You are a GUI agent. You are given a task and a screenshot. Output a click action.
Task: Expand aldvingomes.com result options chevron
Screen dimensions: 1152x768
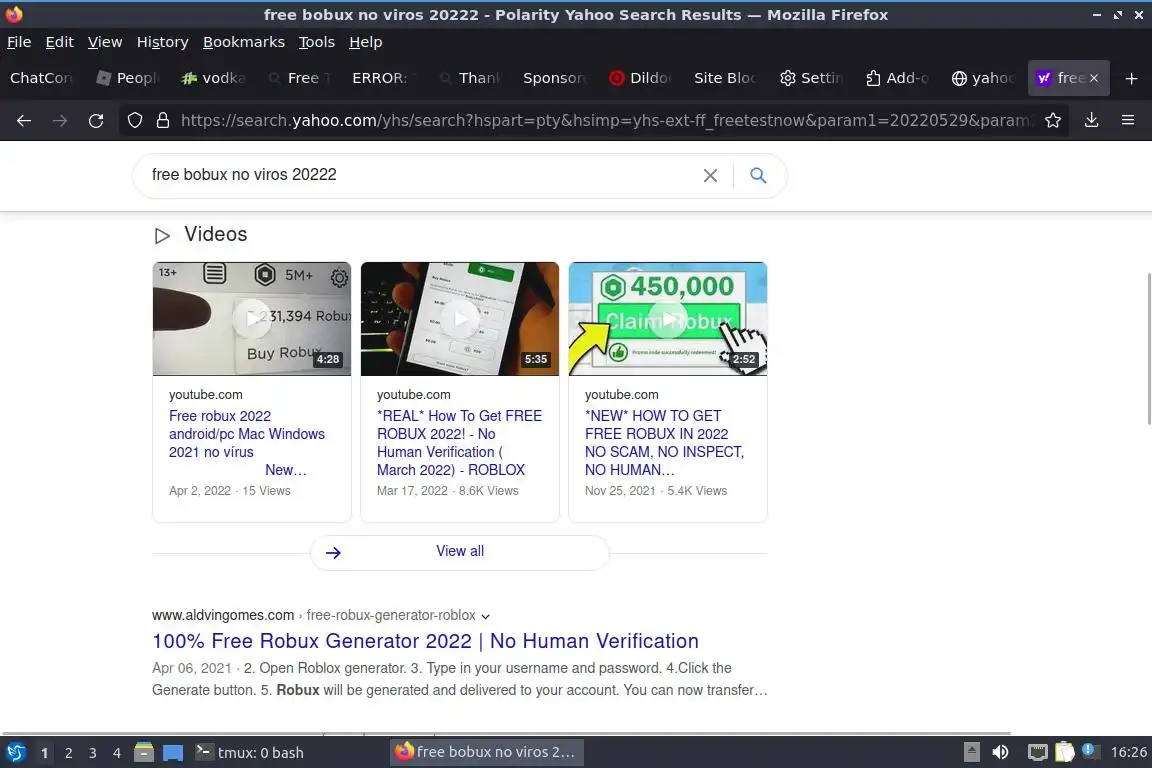tap(486, 616)
